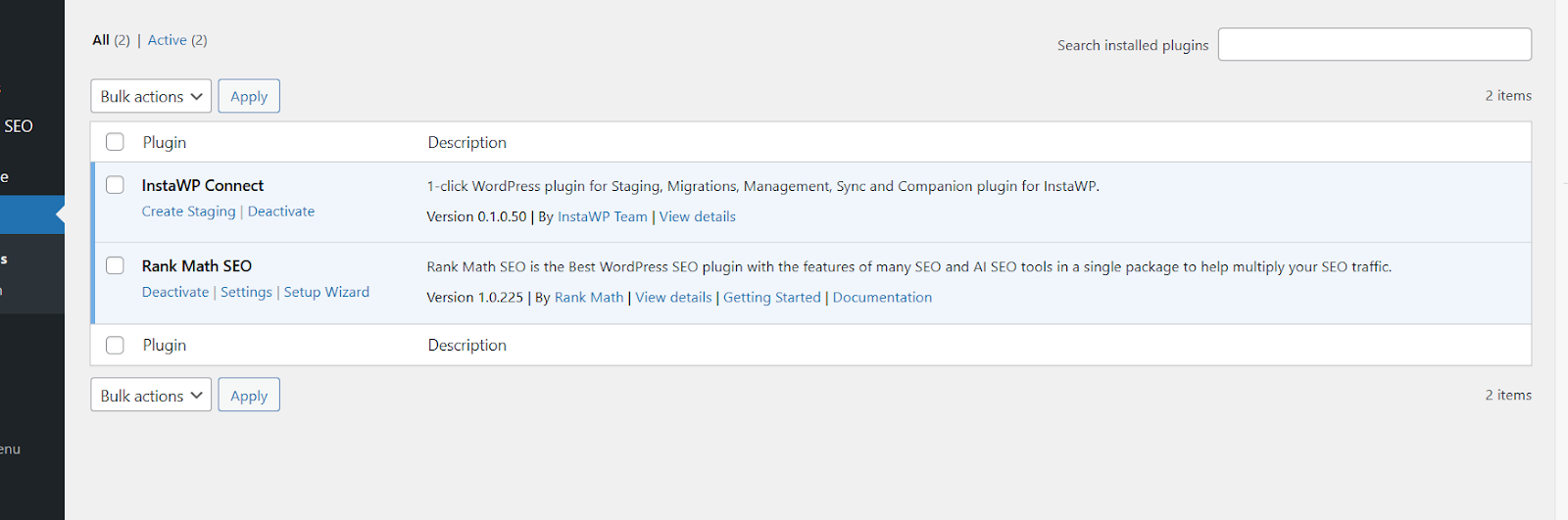Click the bottom '2 items' count

[x=1508, y=395]
